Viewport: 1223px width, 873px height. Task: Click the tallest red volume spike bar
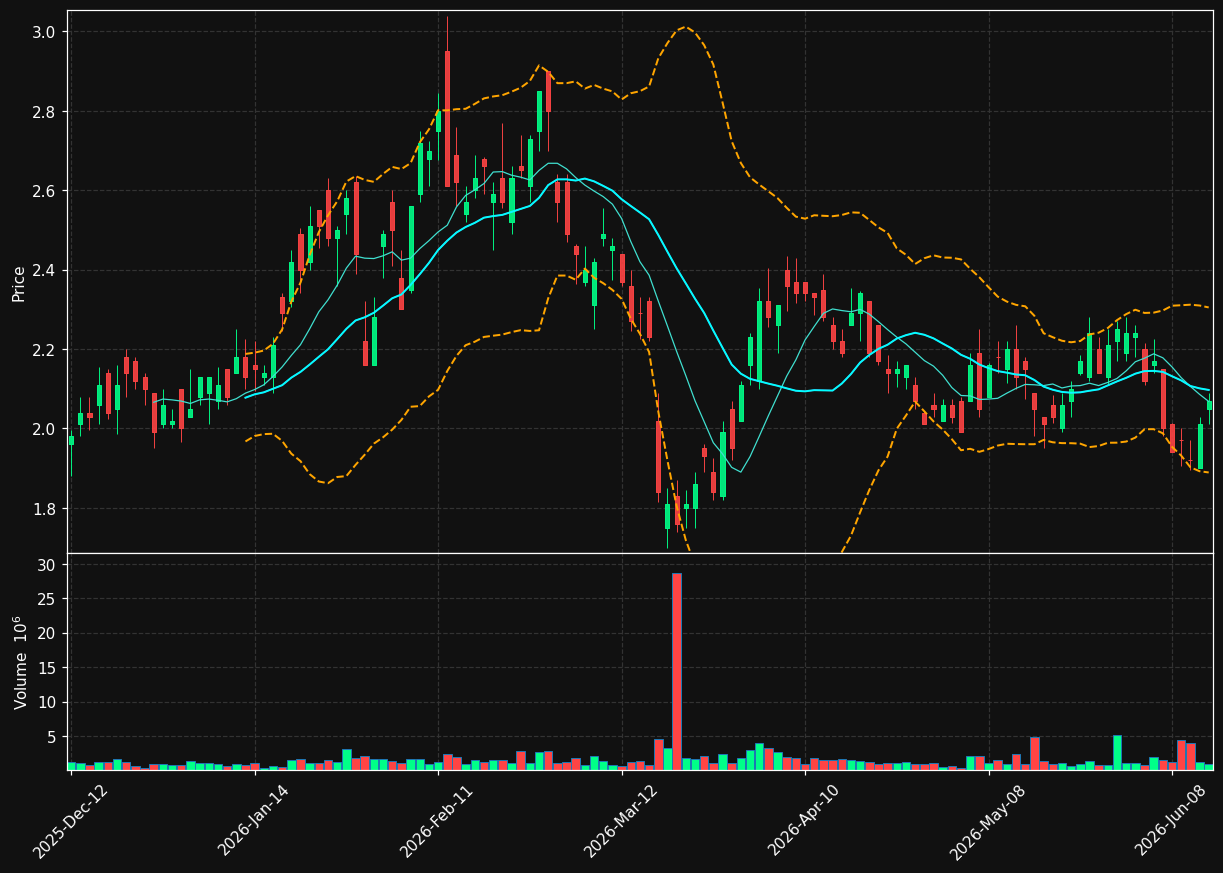tap(677, 671)
